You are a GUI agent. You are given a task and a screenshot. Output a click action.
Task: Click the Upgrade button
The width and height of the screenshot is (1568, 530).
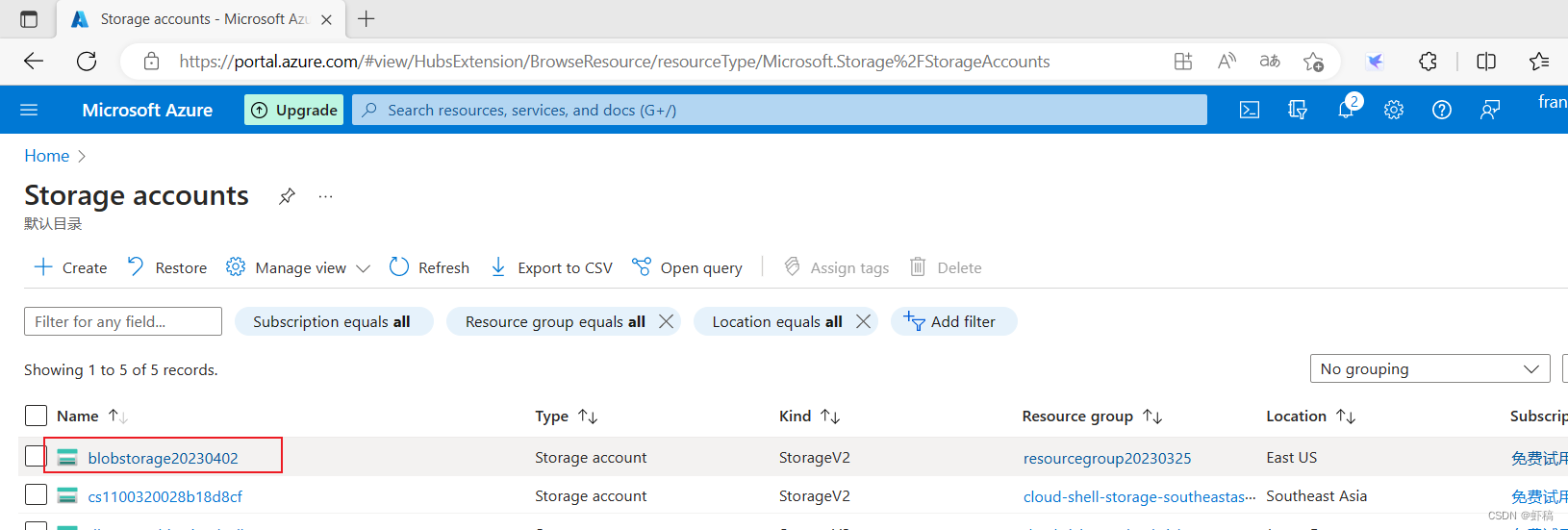[x=294, y=110]
